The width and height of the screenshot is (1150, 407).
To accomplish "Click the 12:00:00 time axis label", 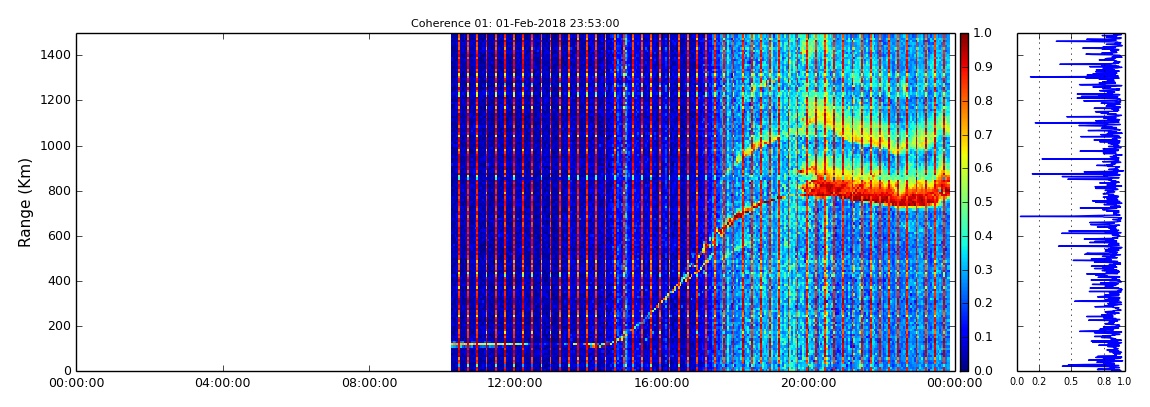I will (515, 383).
